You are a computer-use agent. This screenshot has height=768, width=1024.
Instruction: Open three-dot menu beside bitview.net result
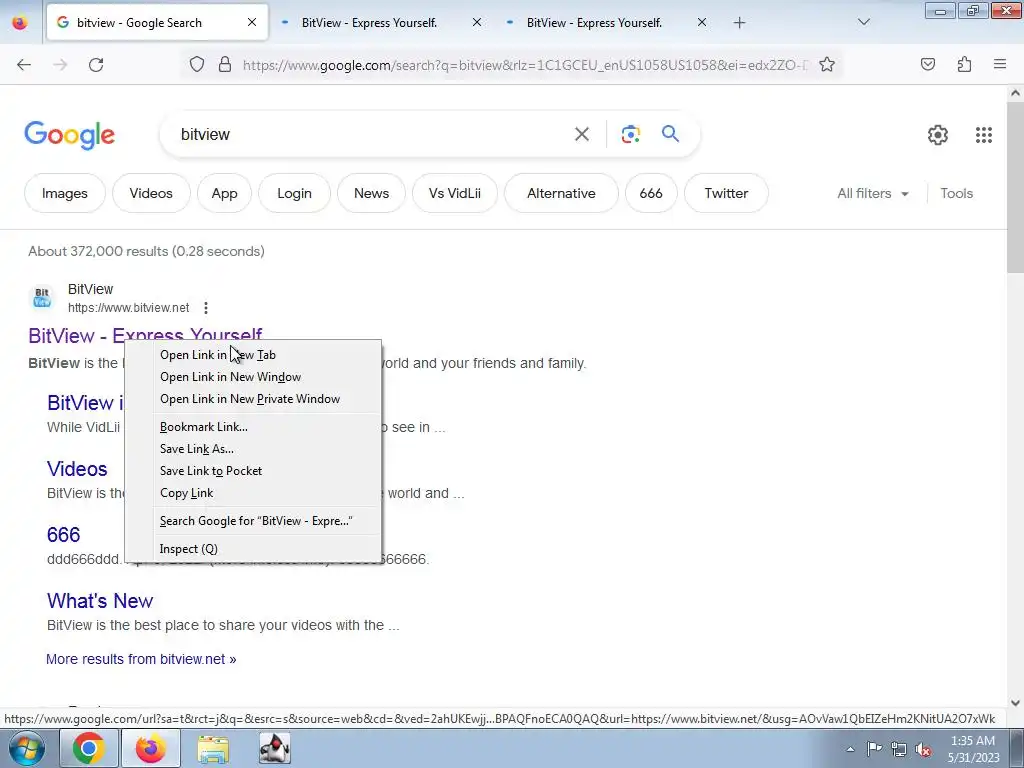coord(206,308)
